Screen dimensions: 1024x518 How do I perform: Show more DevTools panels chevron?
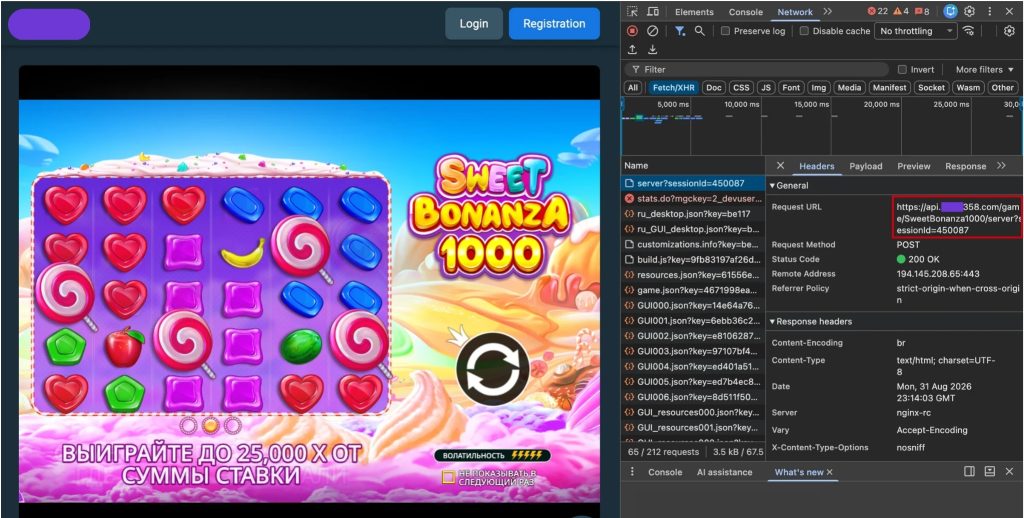pos(827,12)
